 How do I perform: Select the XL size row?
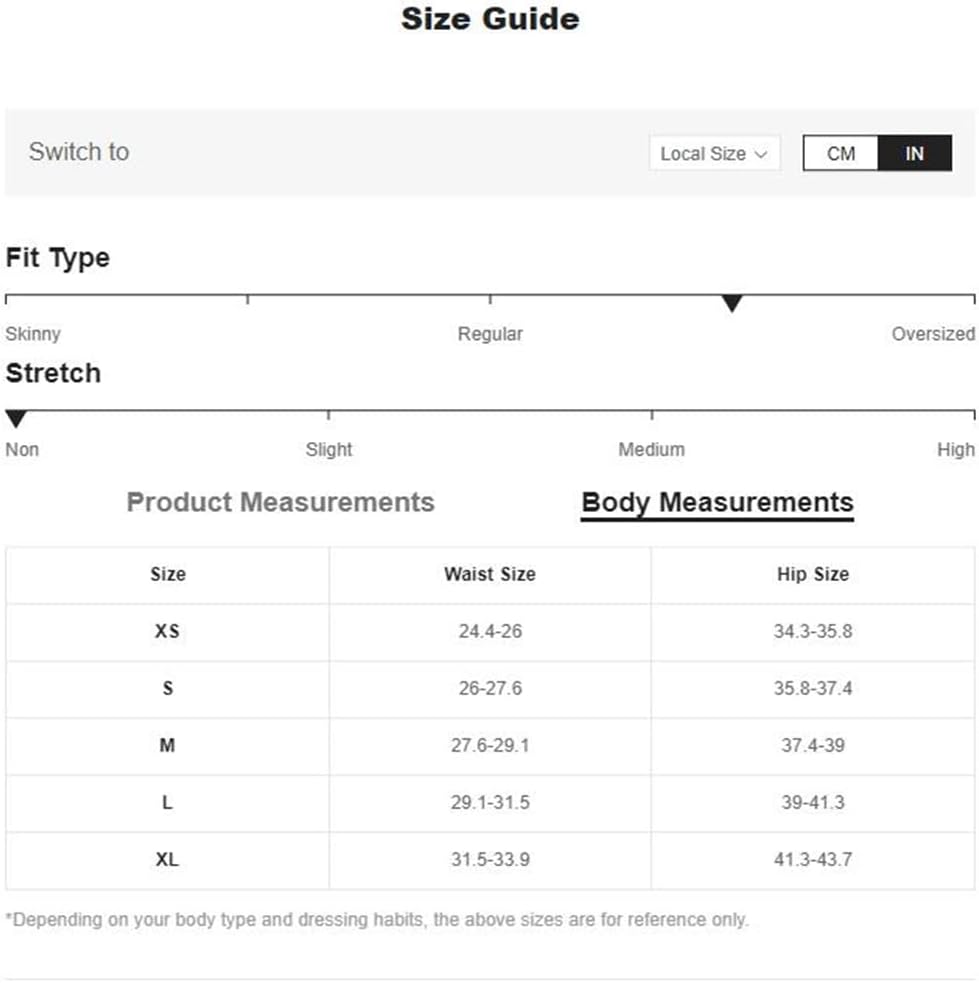tap(490, 860)
